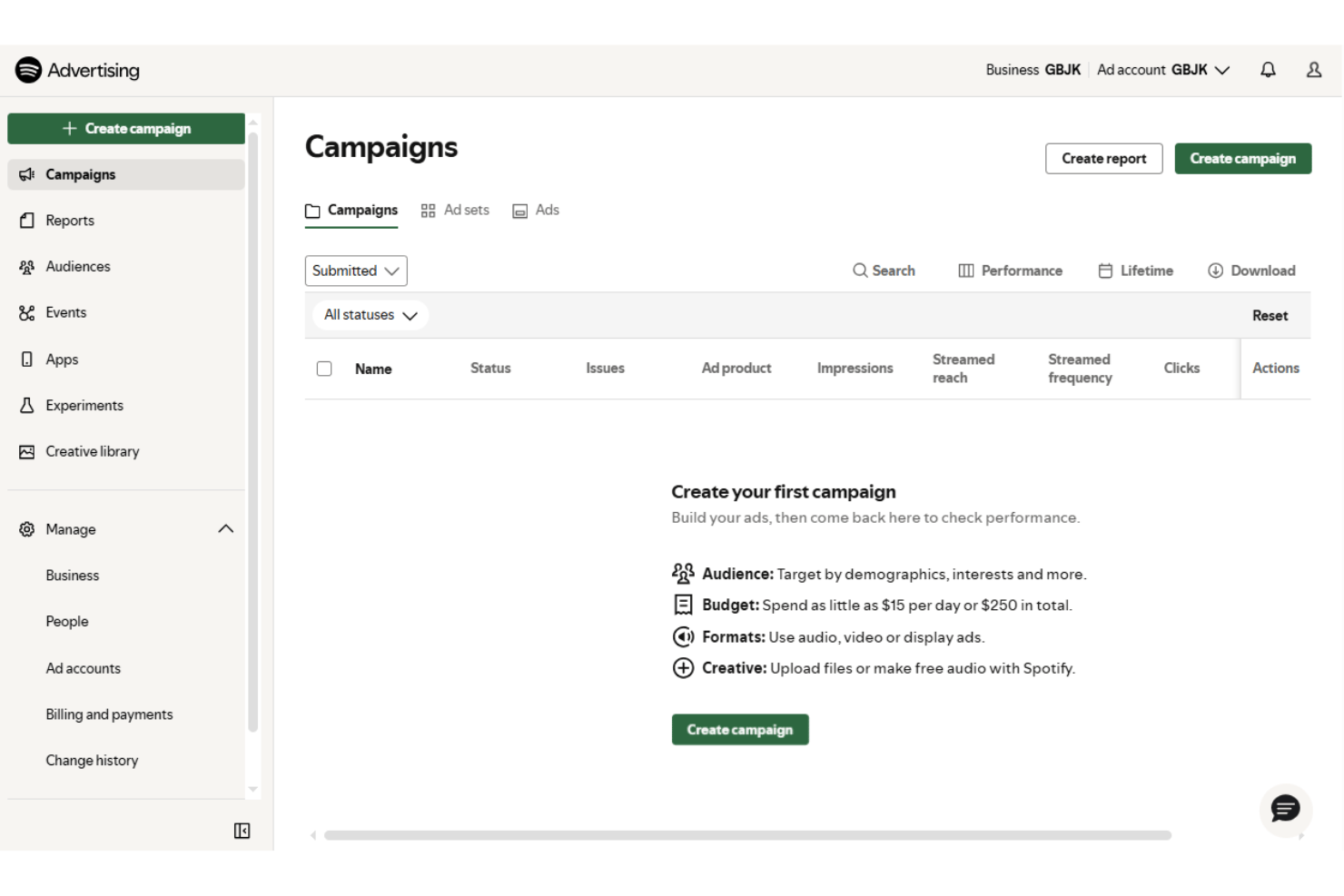1344x896 pixels.
Task: Click the Business GBJK label
Action: click(x=1033, y=70)
